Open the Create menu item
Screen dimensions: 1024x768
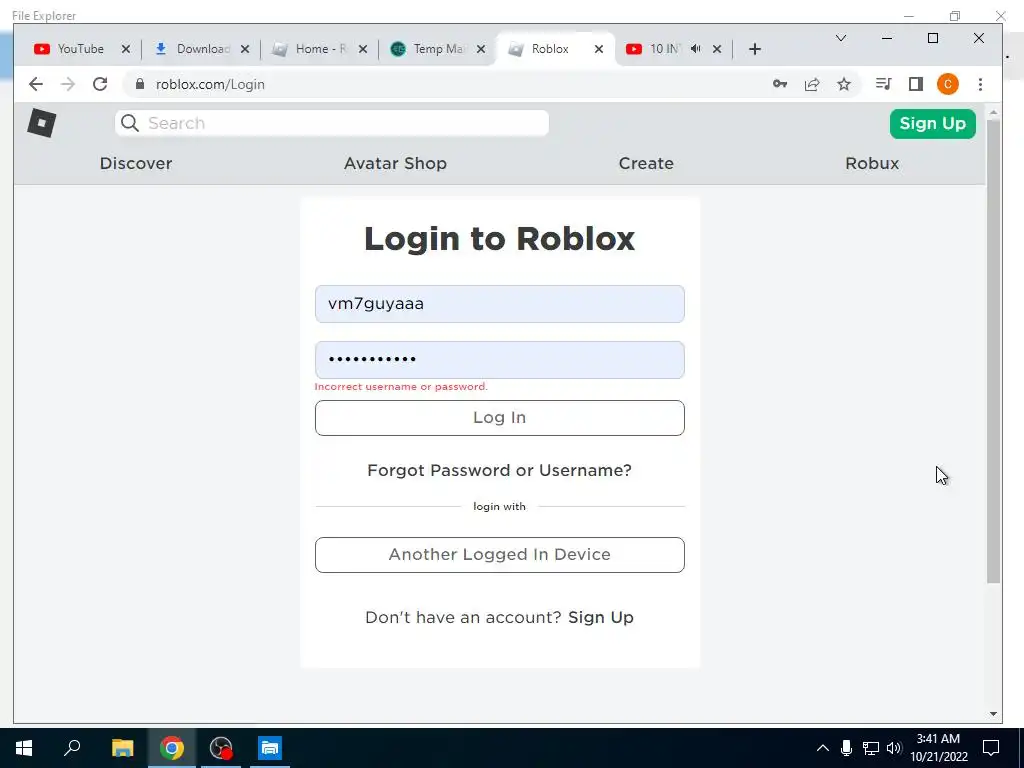pyautogui.click(x=646, y=163)
